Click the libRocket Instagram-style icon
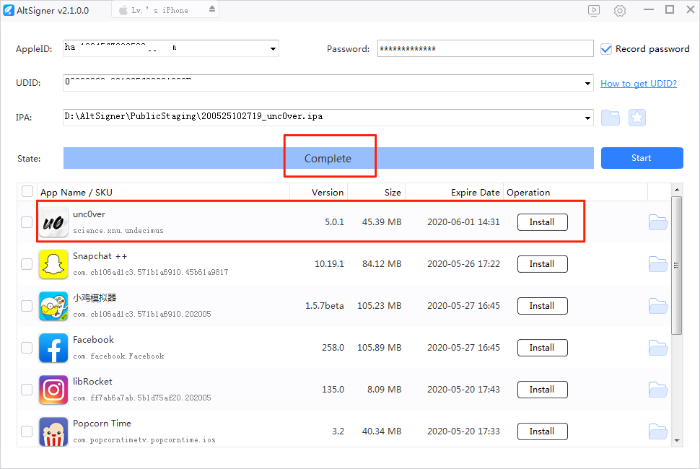Viewport: 700px width, 469px height. click(x=53, y=390)
